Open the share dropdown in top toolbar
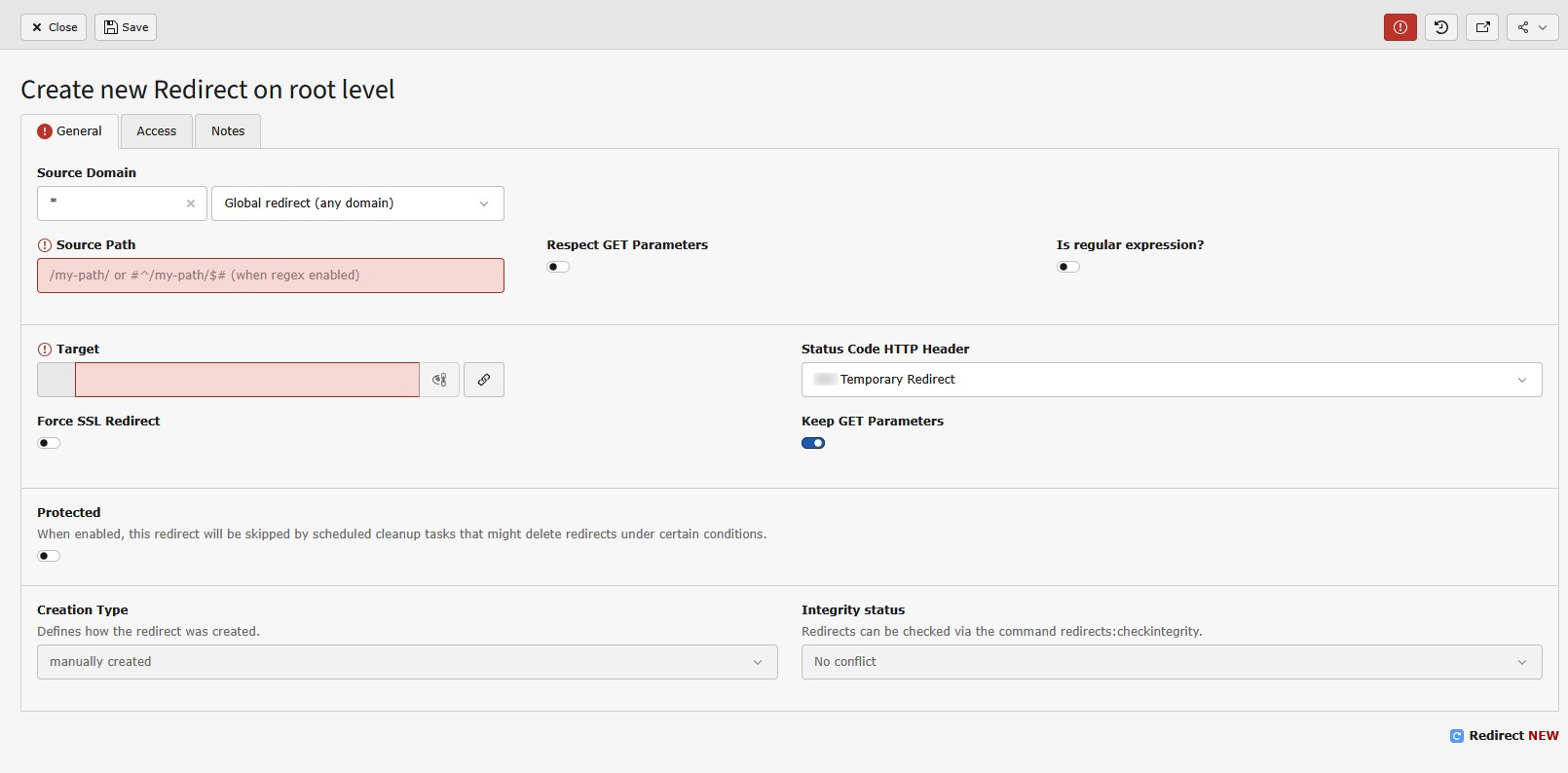This screenshot has height=773, width=1568. 1532,27
